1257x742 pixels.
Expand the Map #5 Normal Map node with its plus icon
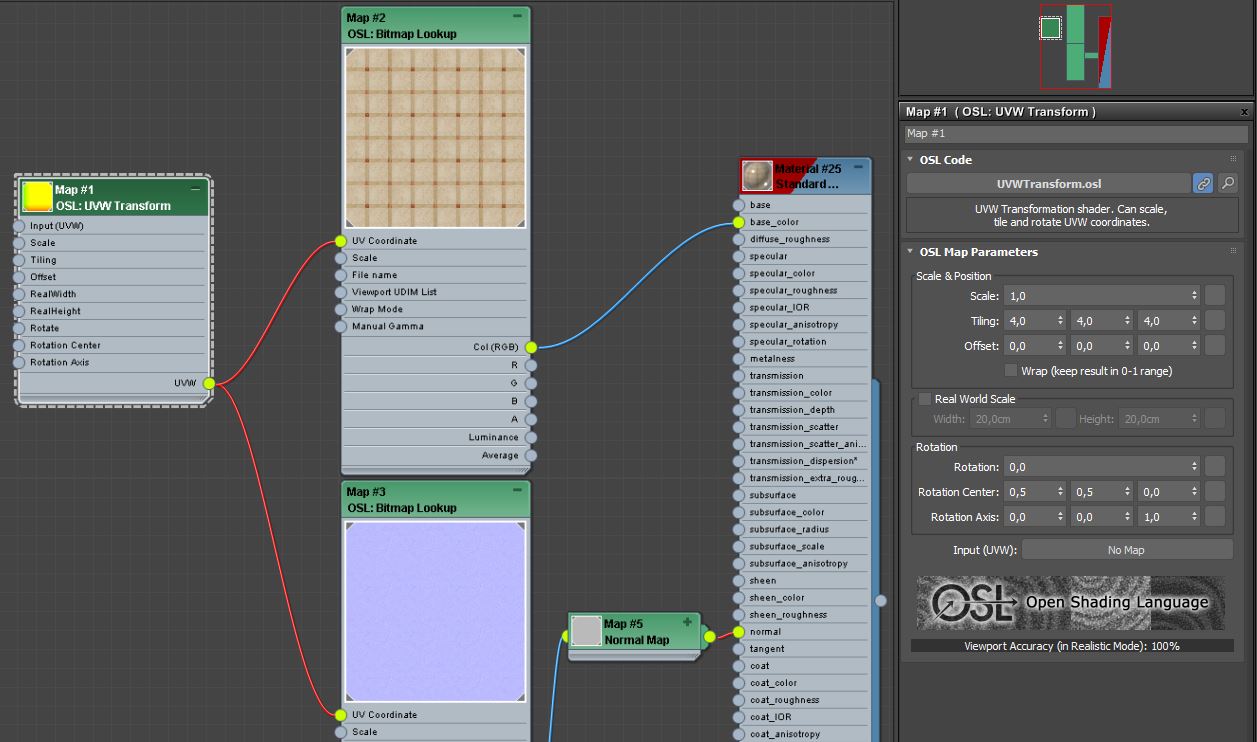click(687, 621)
